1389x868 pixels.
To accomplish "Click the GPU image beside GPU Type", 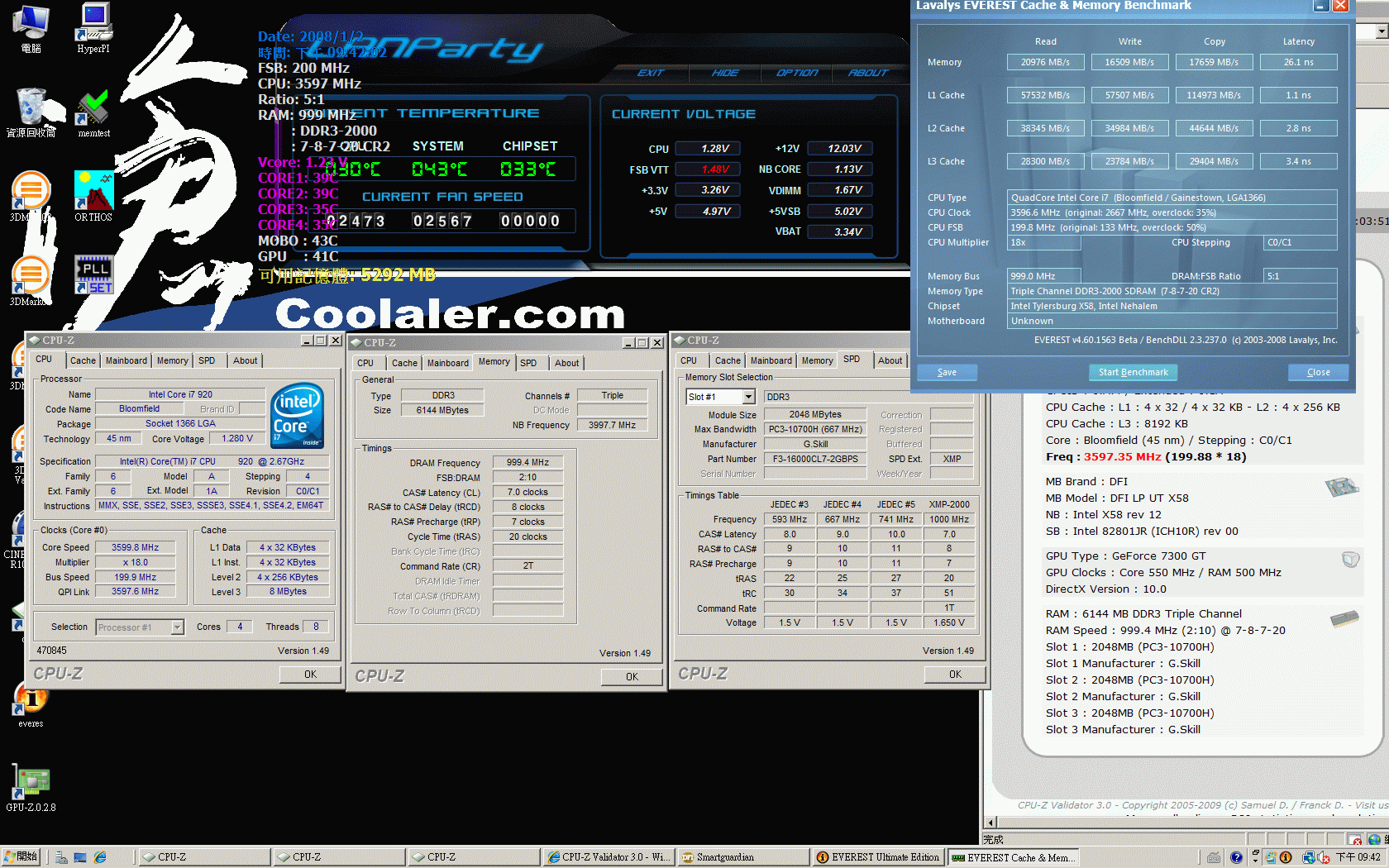I will [1350, 560].
